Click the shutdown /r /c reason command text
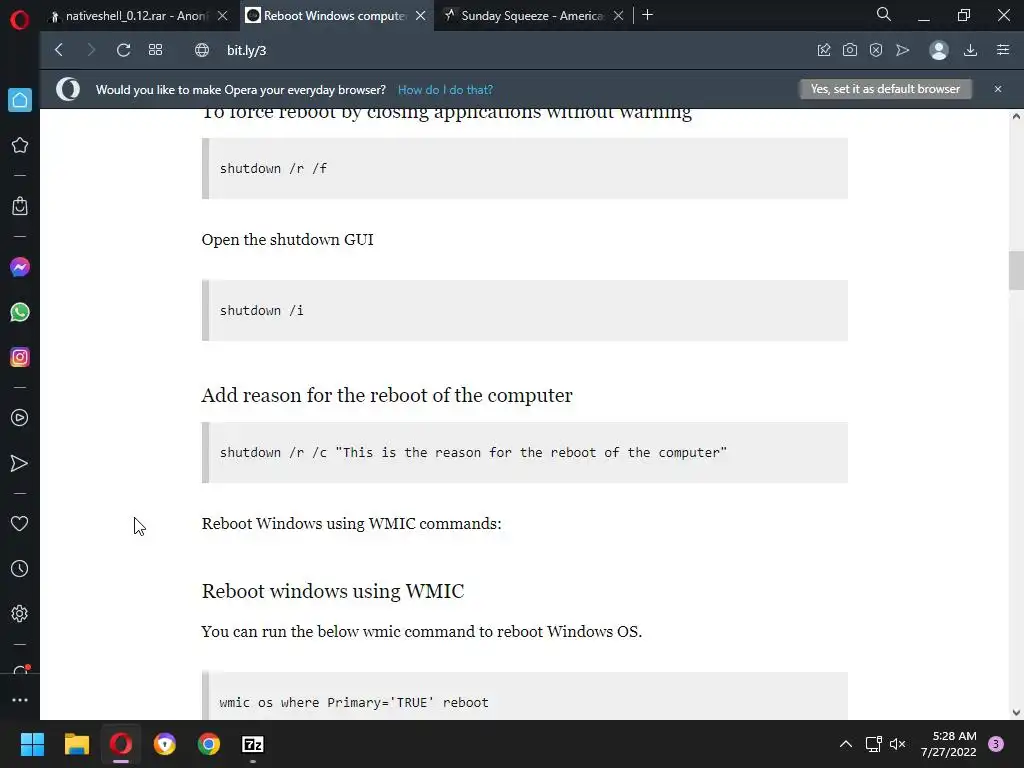 tap(473, 453)
